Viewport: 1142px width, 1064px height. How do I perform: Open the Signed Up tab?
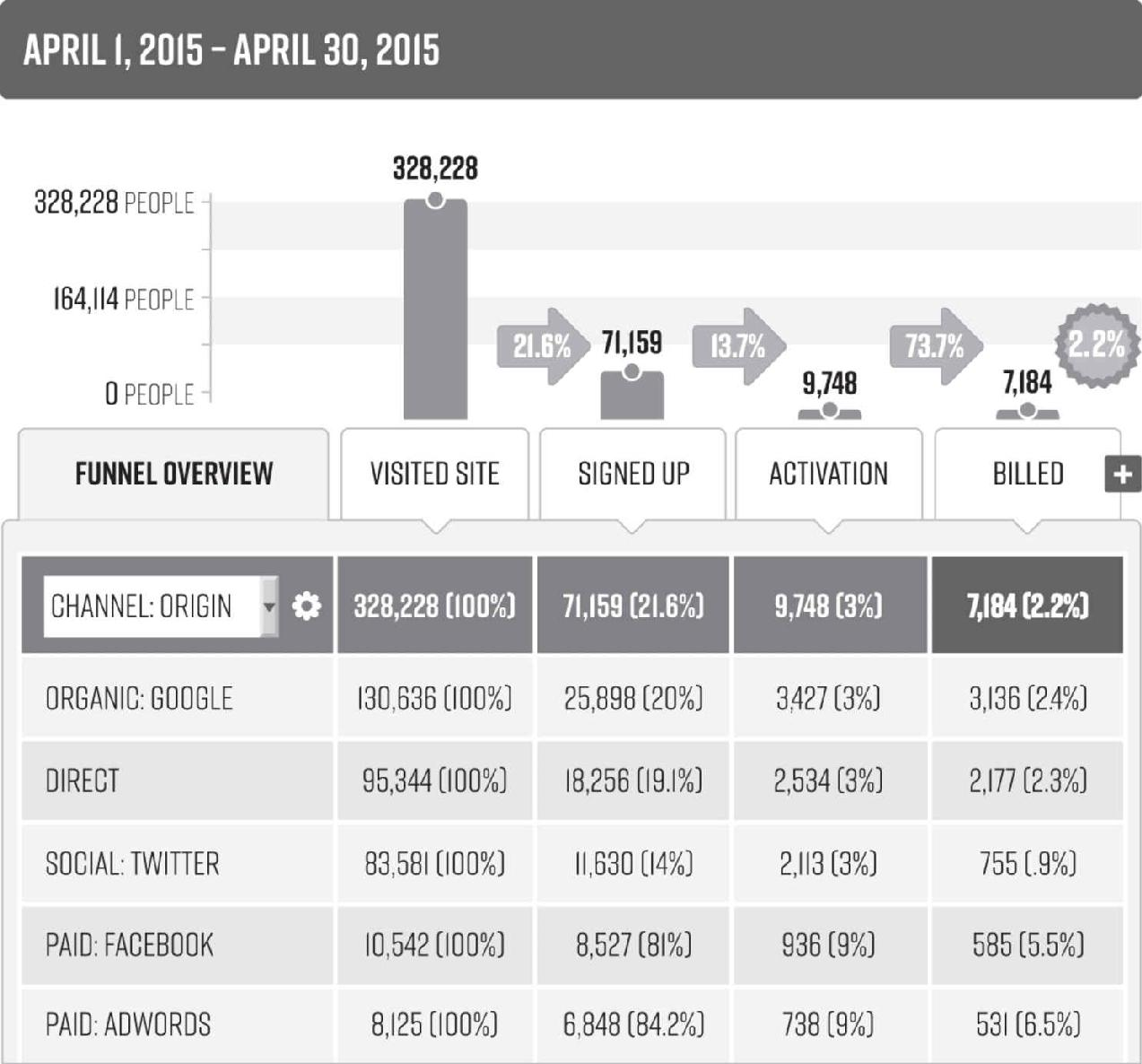pyautogui.click(x=632, y=474)
